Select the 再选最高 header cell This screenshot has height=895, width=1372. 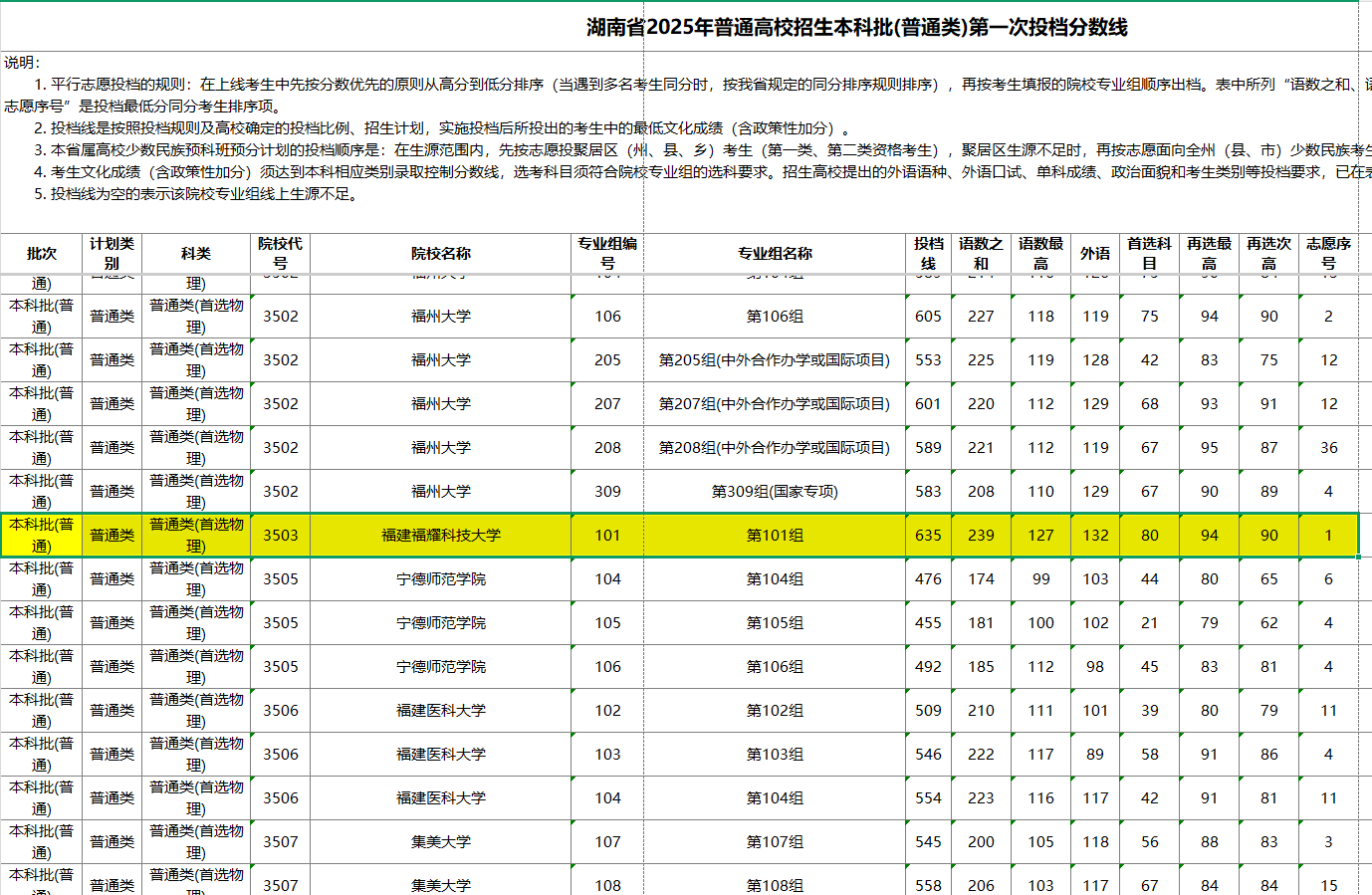click(1209, 254)
